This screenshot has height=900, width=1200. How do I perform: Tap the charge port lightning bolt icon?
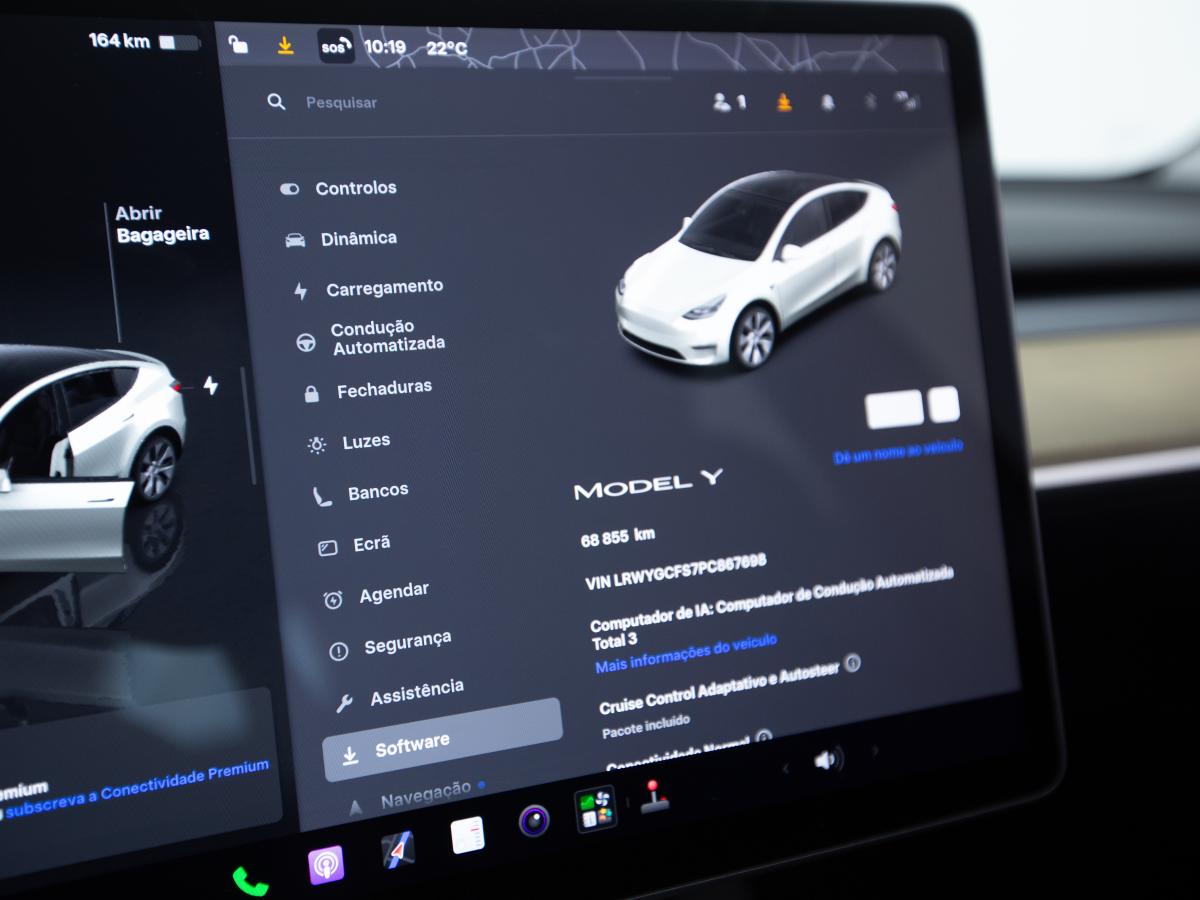(210, 385)
